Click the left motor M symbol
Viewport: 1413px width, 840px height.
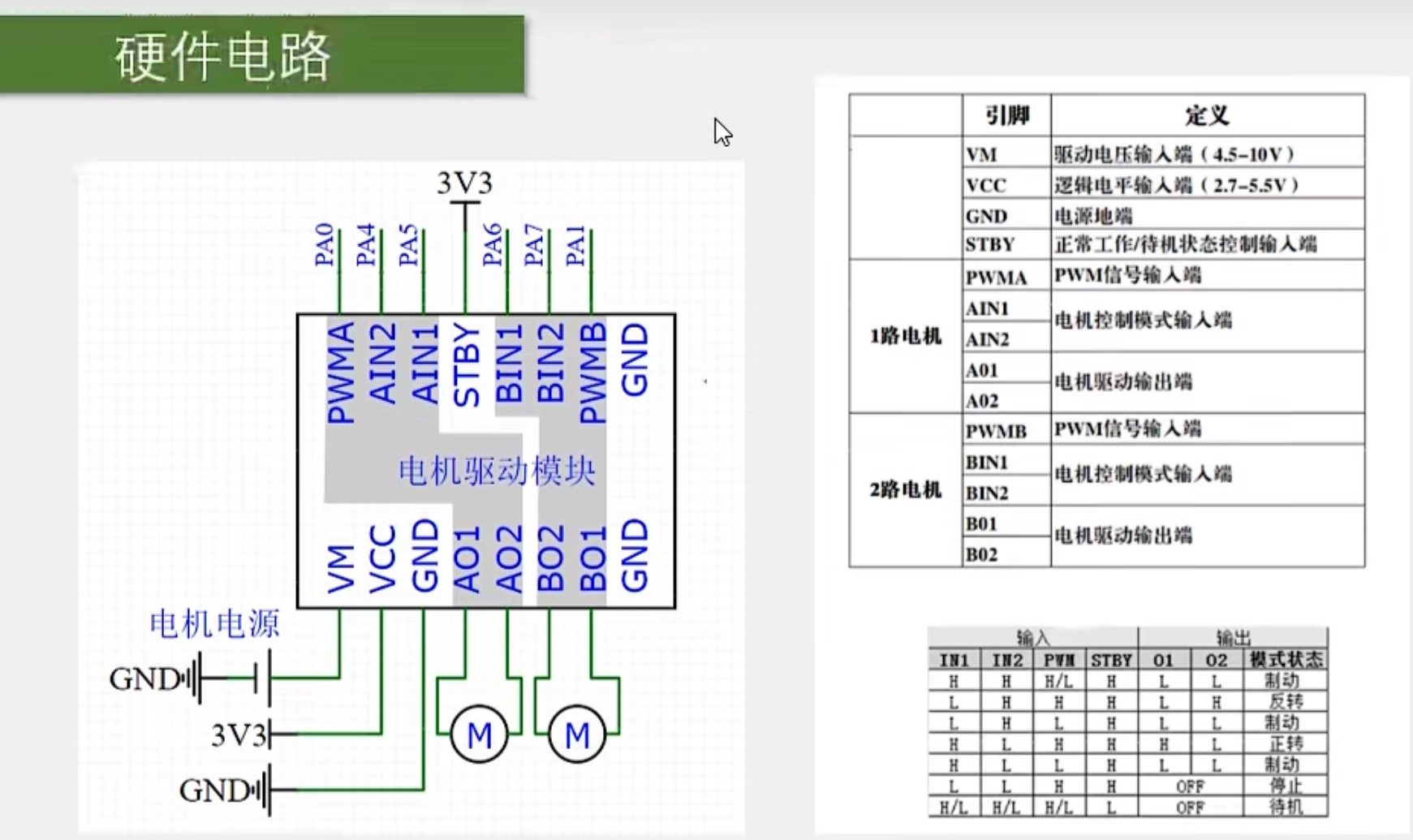(479, 735)
